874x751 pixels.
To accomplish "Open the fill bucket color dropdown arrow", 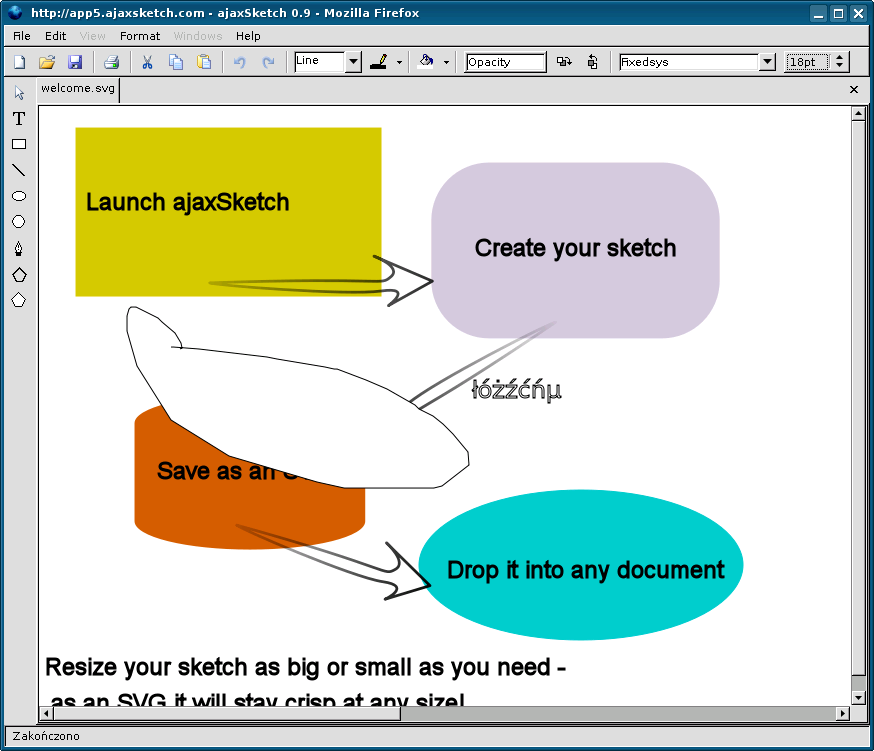I will (446, 62).
